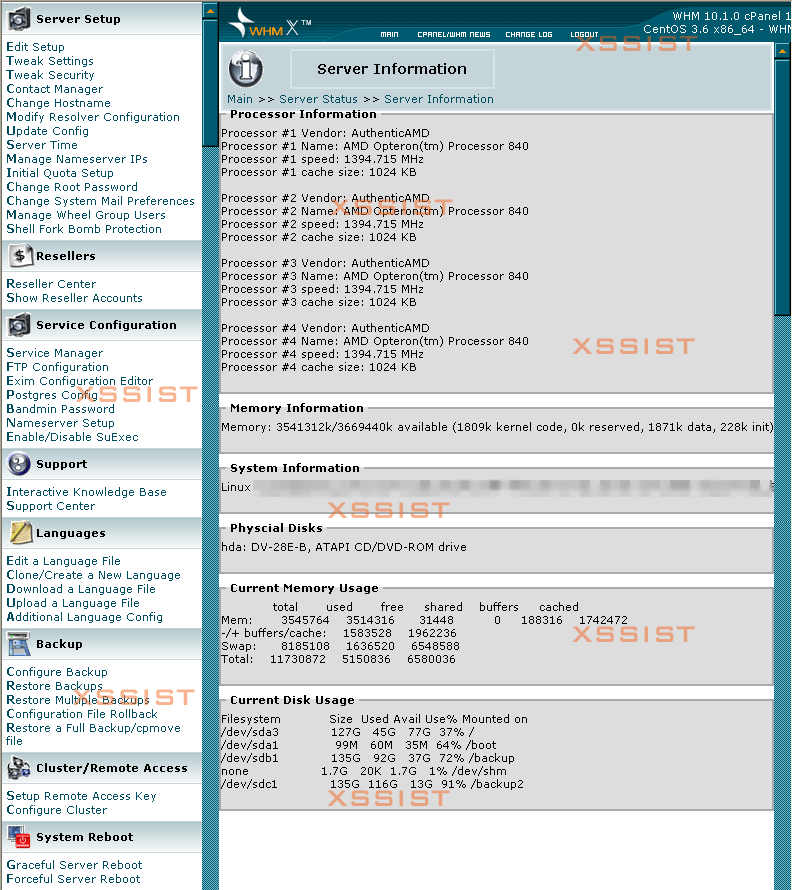Open Tweak Security link

pos(50,75)
